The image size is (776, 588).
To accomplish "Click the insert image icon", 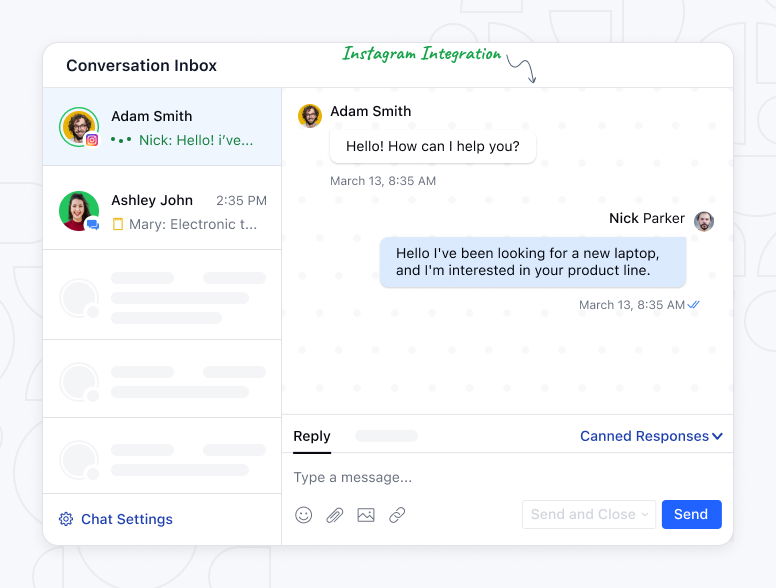I will pyautogui.click(x=366, y=515).
